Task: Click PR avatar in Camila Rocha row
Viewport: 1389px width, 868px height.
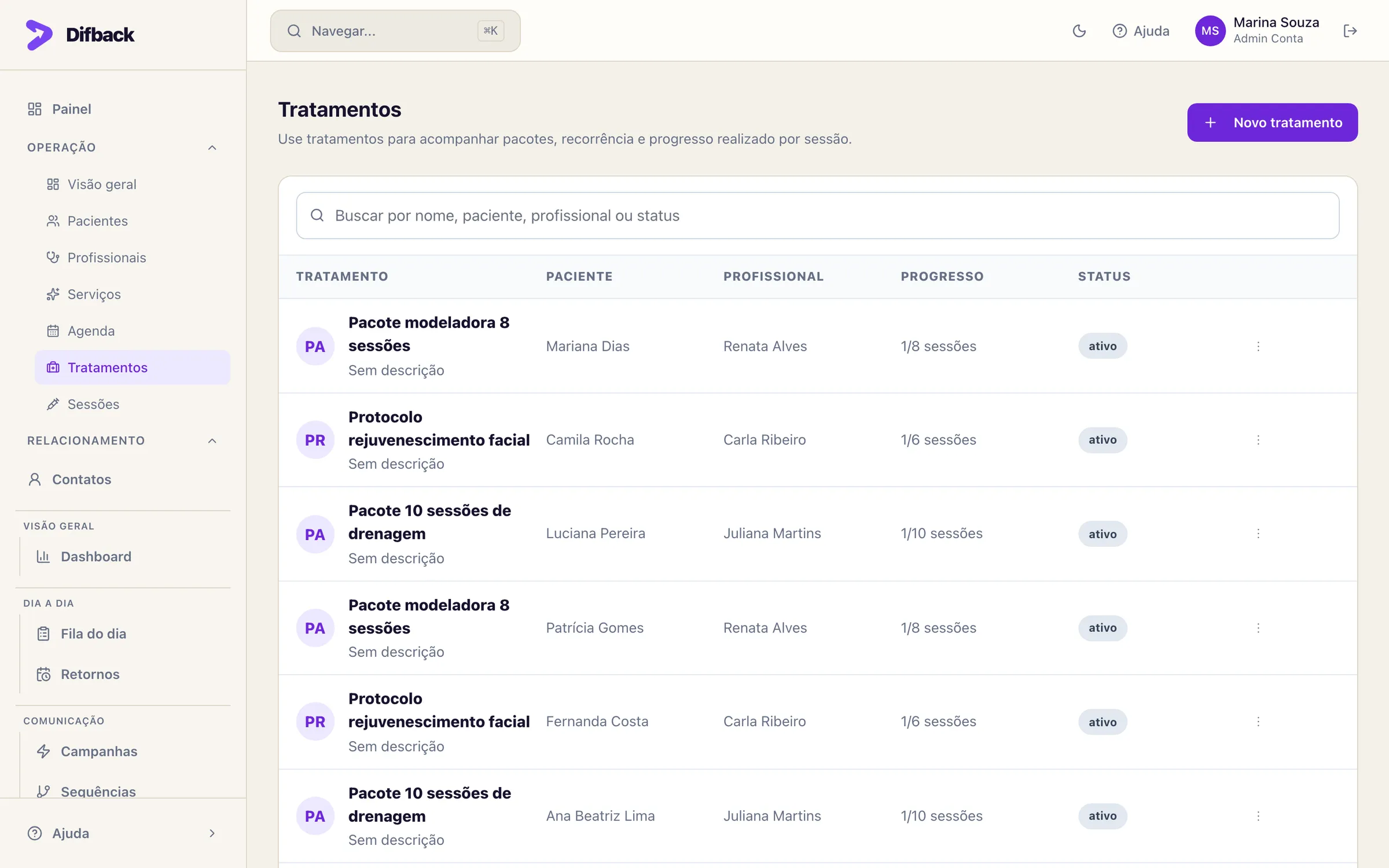Action: pyautogui.click(x=315, y=440)
